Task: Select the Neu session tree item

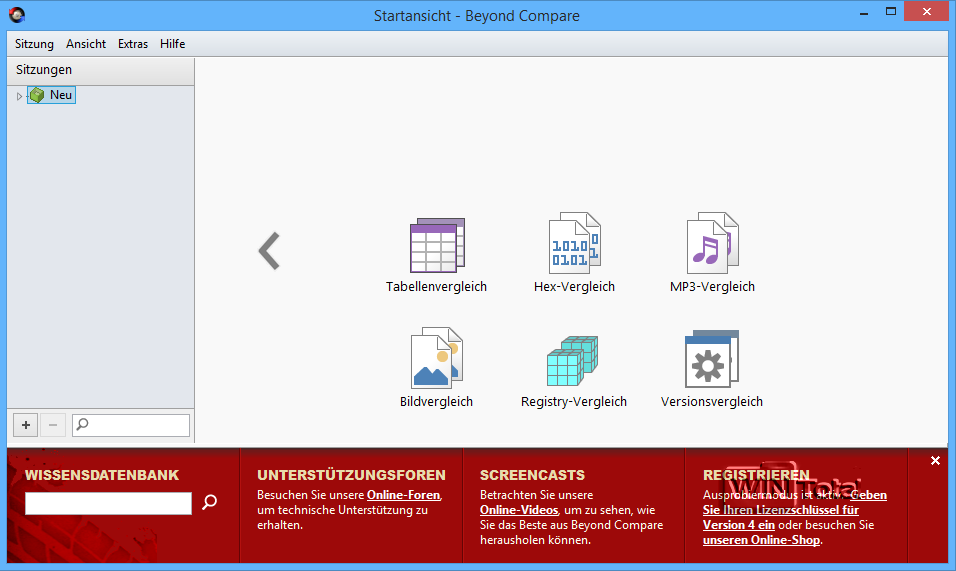Action: 51,95
